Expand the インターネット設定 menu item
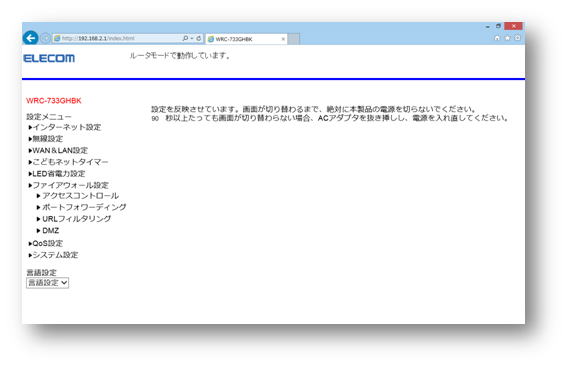Screen dimensions: 567x366 point(65,127)
